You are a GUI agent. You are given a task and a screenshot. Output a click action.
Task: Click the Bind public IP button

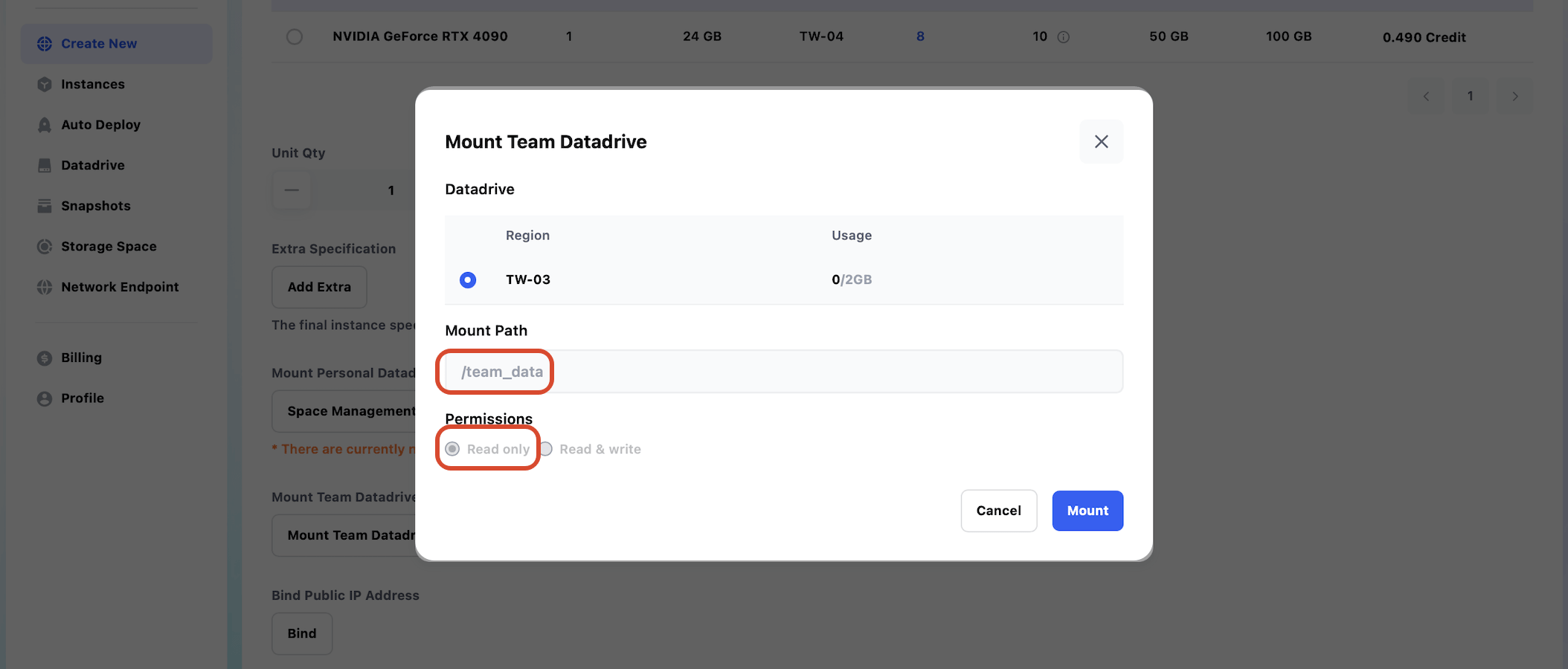[x=302, y=633]
